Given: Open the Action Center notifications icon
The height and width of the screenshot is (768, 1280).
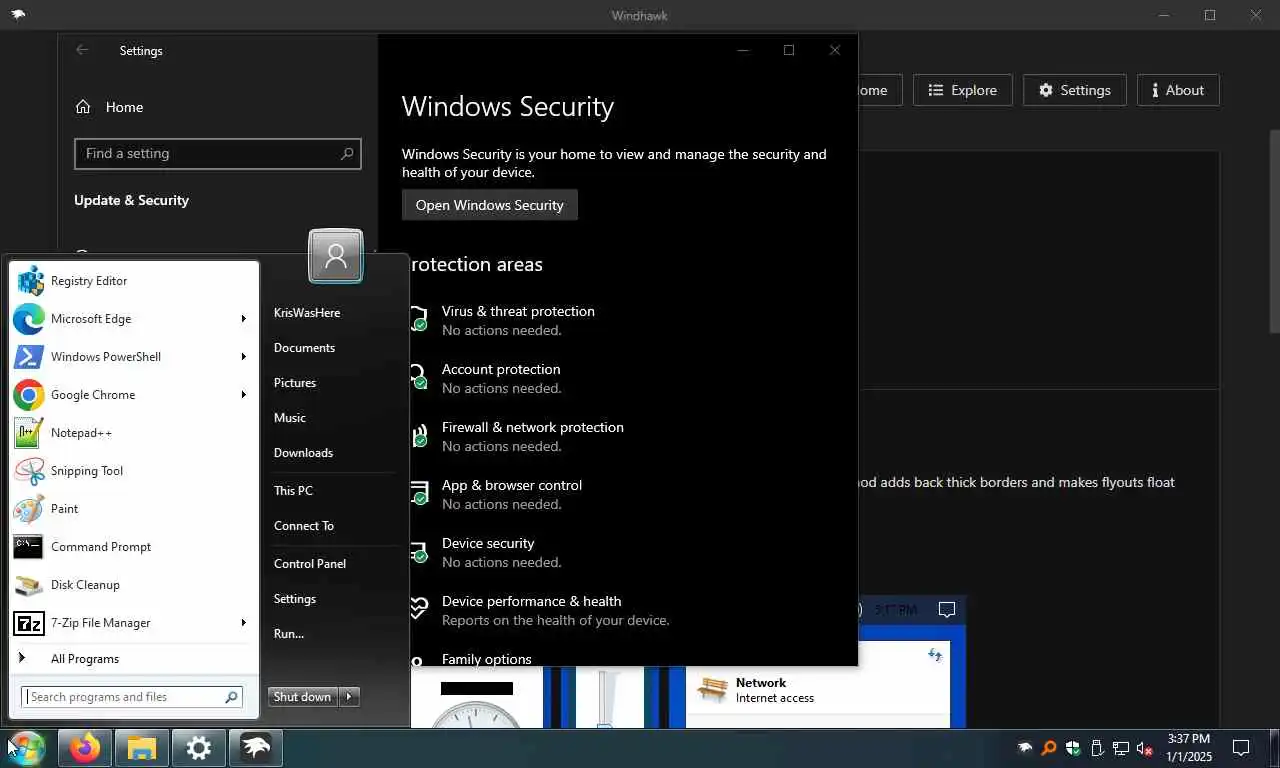Looking at the screenshot, I should [1241, 748].
